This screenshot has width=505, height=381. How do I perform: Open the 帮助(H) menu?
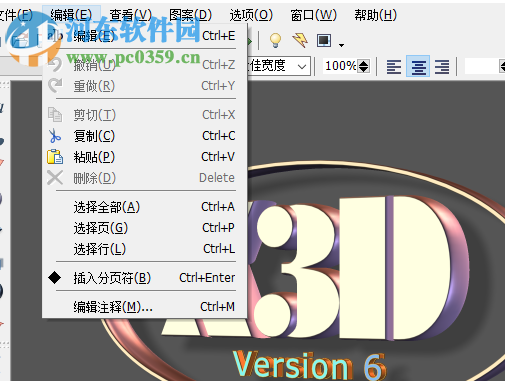375,15
